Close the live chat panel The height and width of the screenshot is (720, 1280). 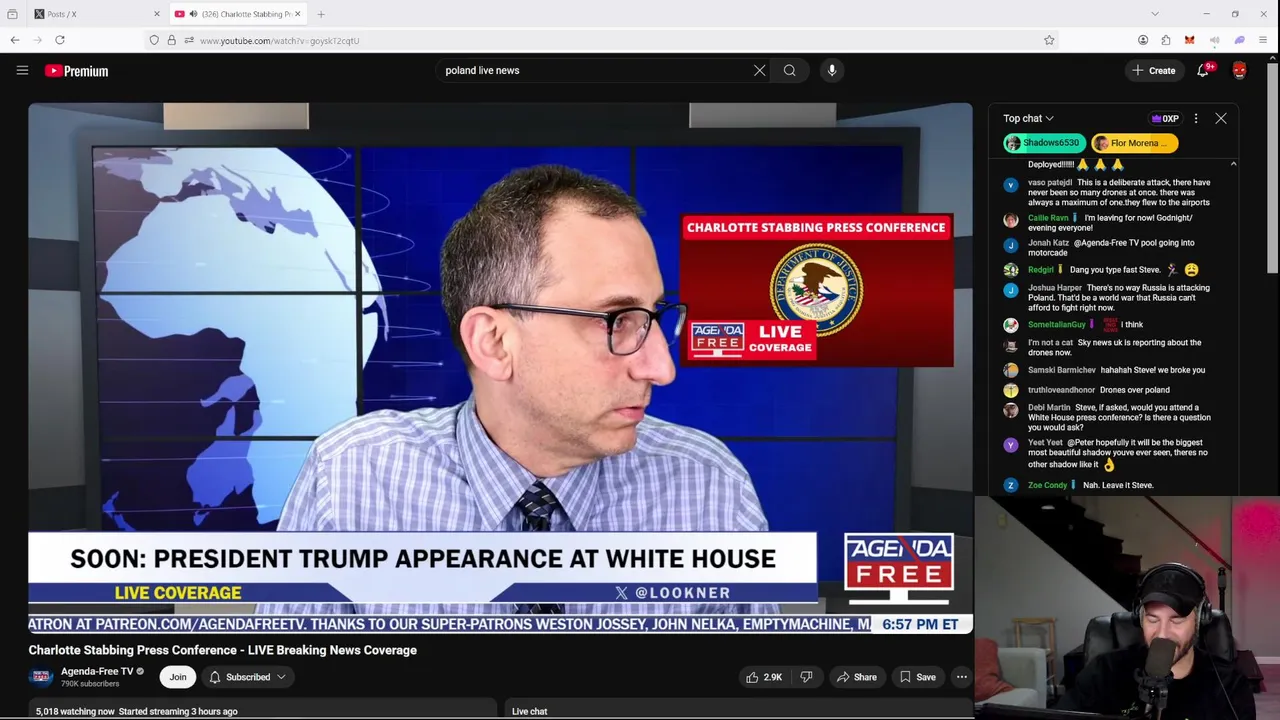coord(1221,118)
